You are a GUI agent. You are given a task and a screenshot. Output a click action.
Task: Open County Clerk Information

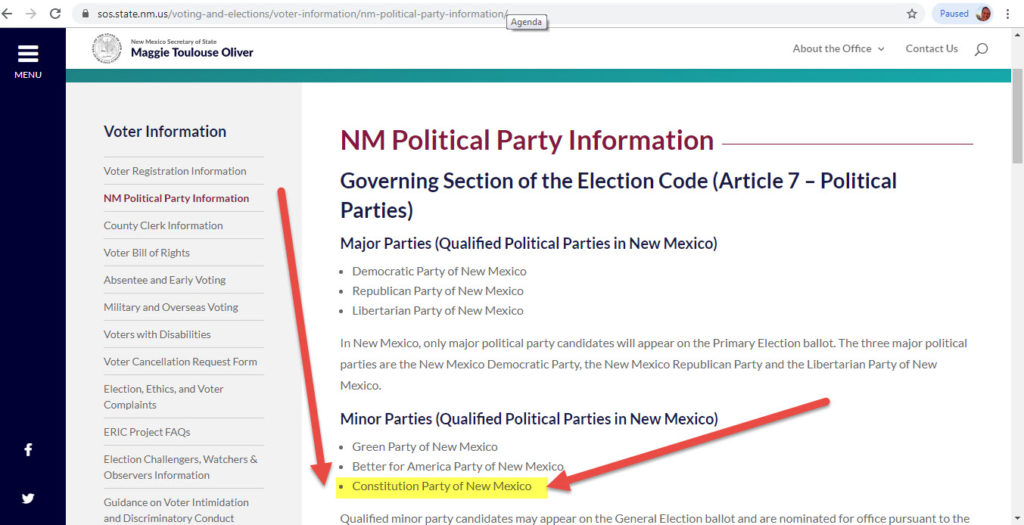163,226
